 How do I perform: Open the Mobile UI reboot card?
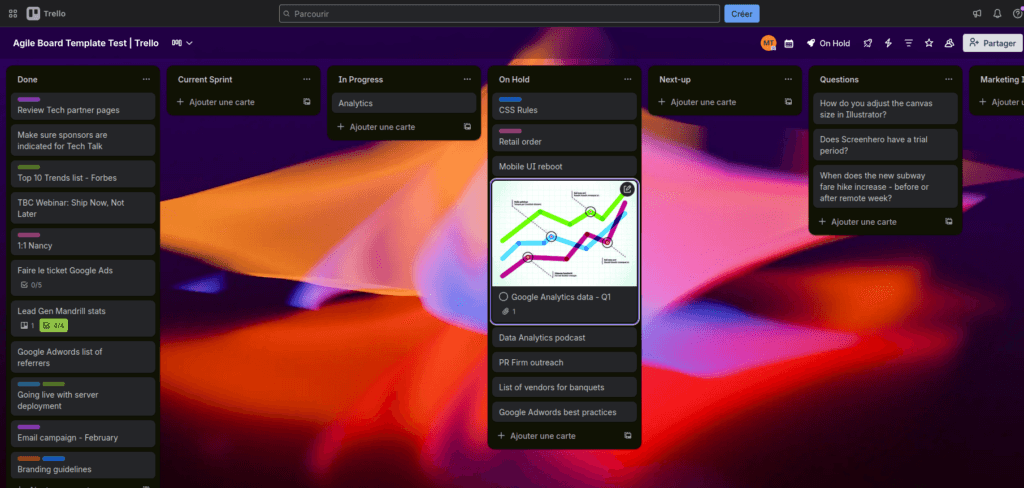tap(564, 167)
